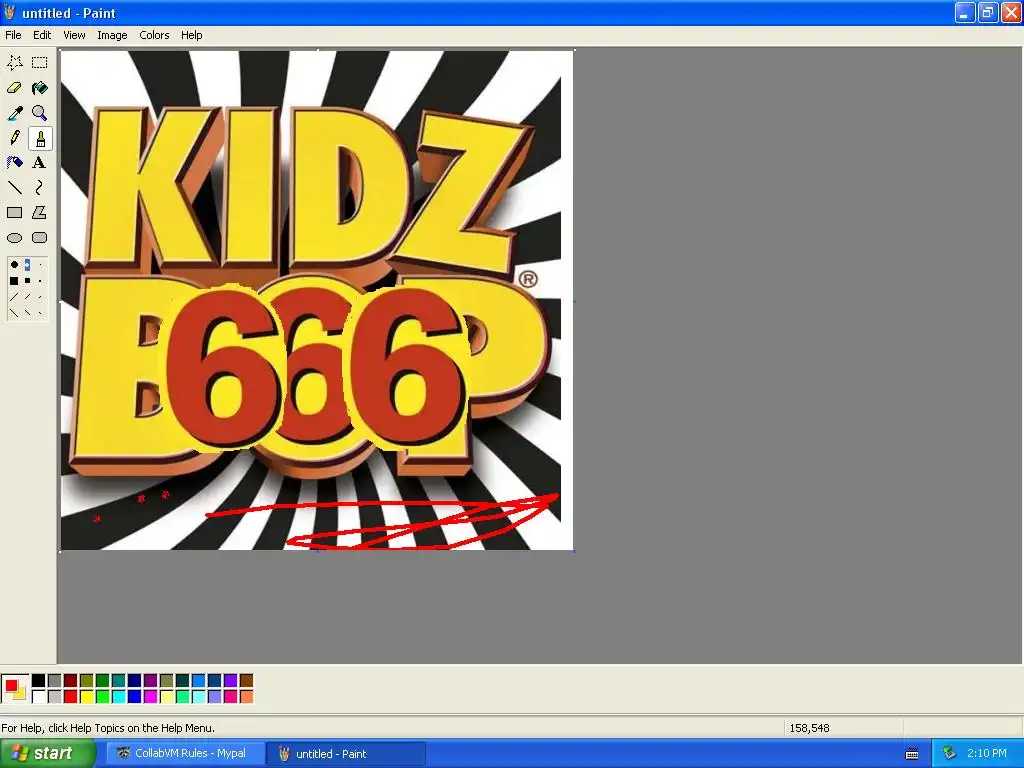Viewport: 1024px width, 768px height.
Task: Select the large square brush shape
Action: [x=14, y=281]
